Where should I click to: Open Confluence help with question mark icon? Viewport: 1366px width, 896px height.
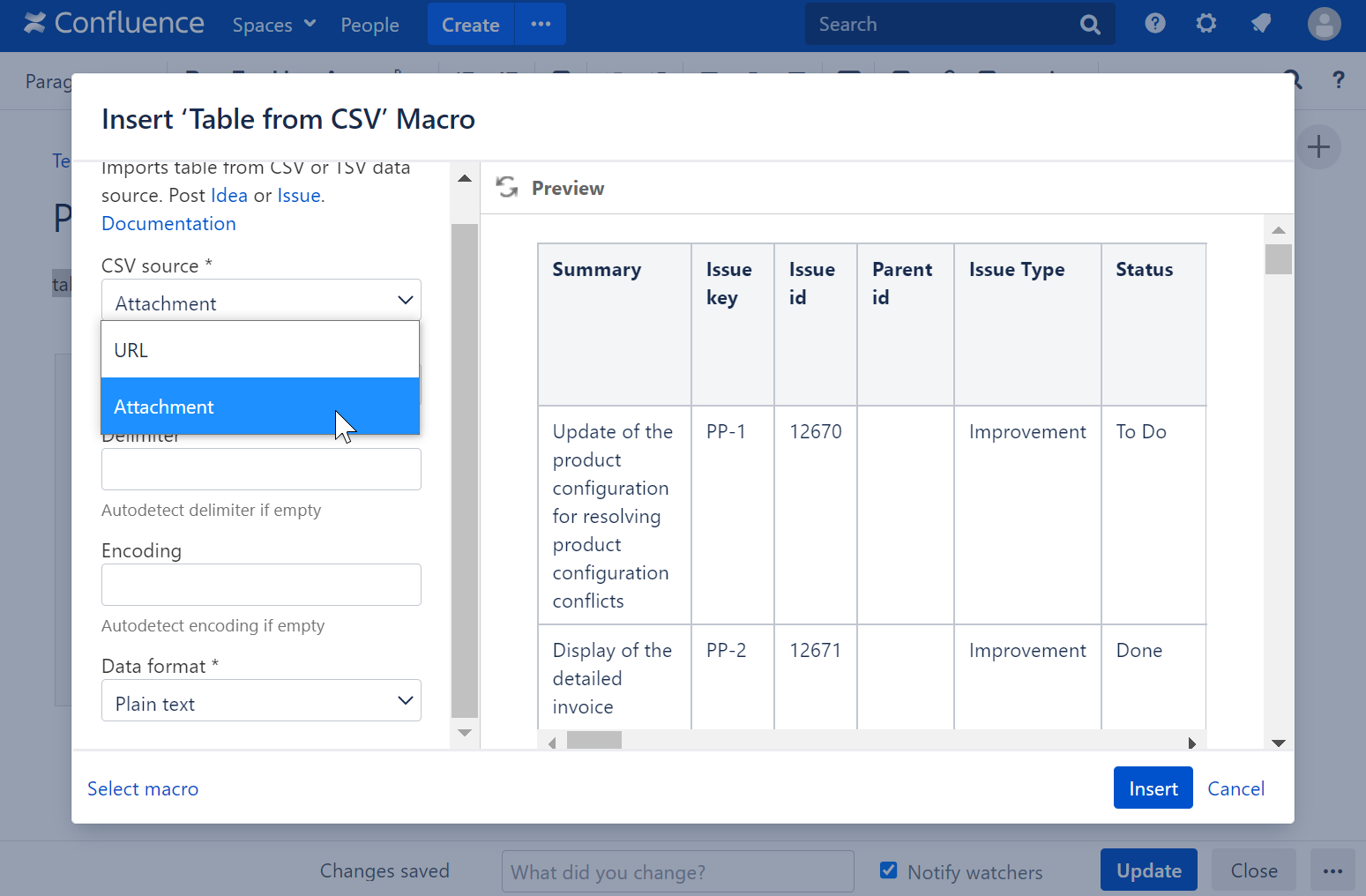1154,24
